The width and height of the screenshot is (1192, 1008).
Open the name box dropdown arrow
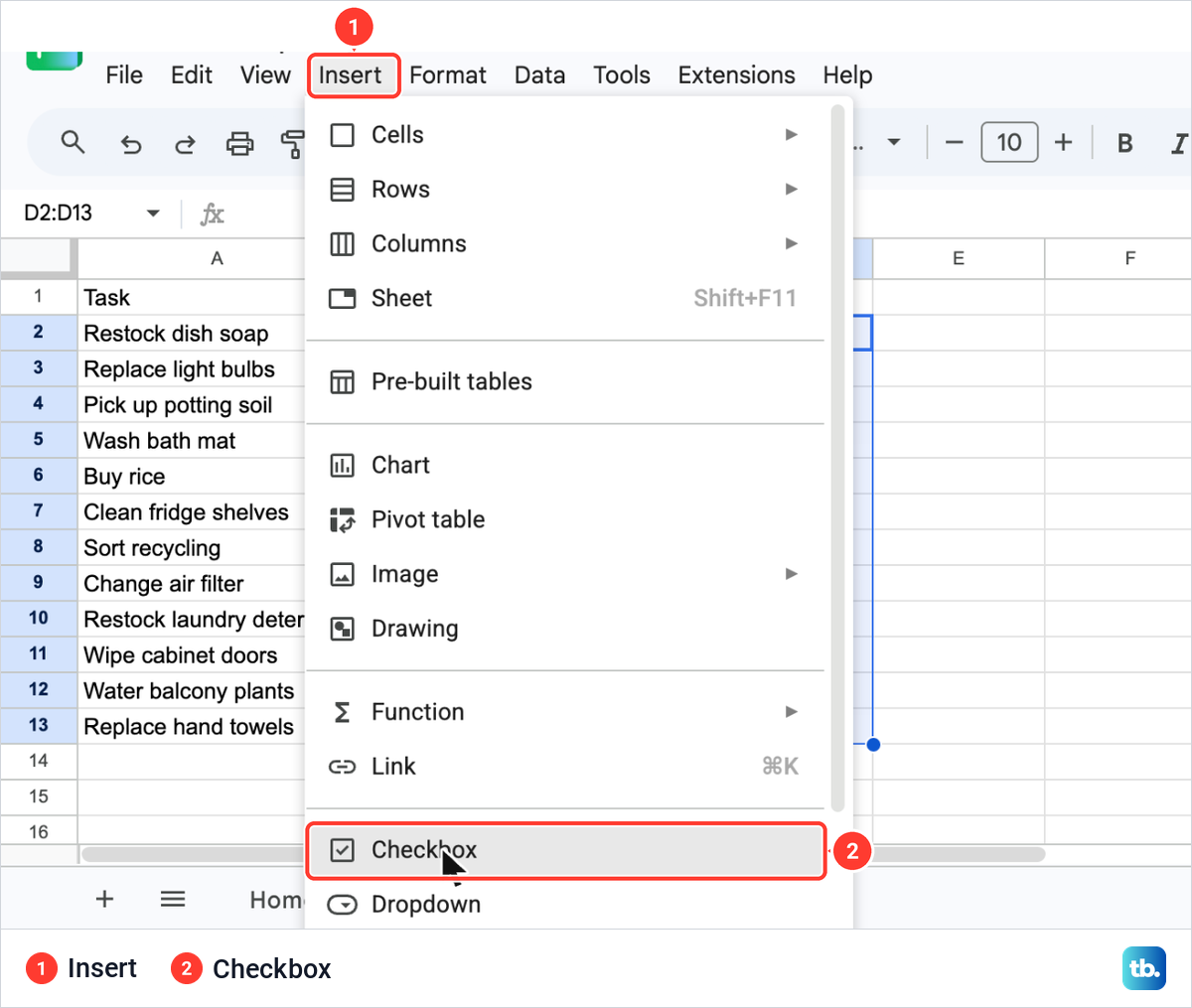[153, 214]
